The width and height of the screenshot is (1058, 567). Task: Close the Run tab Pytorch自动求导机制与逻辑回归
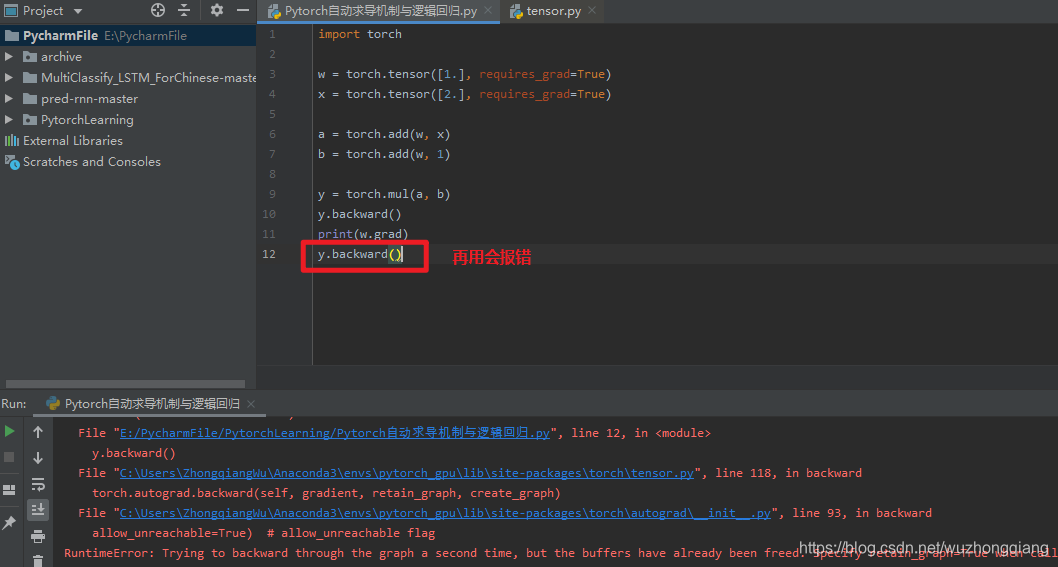click(251, 404)
